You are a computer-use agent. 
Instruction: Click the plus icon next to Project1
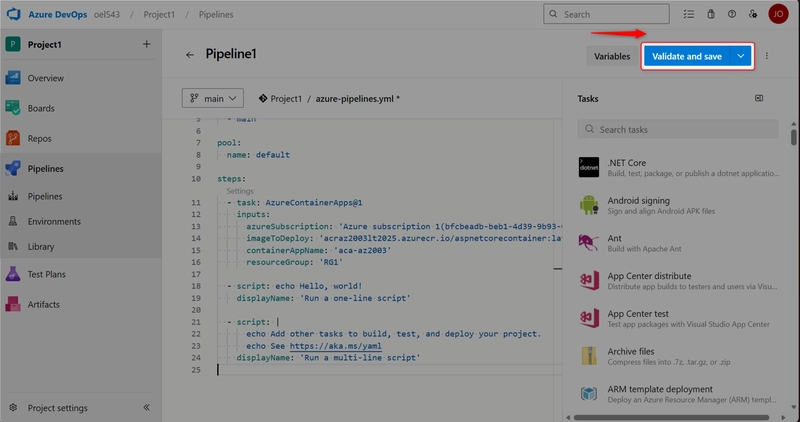click(x=146, y=44)
